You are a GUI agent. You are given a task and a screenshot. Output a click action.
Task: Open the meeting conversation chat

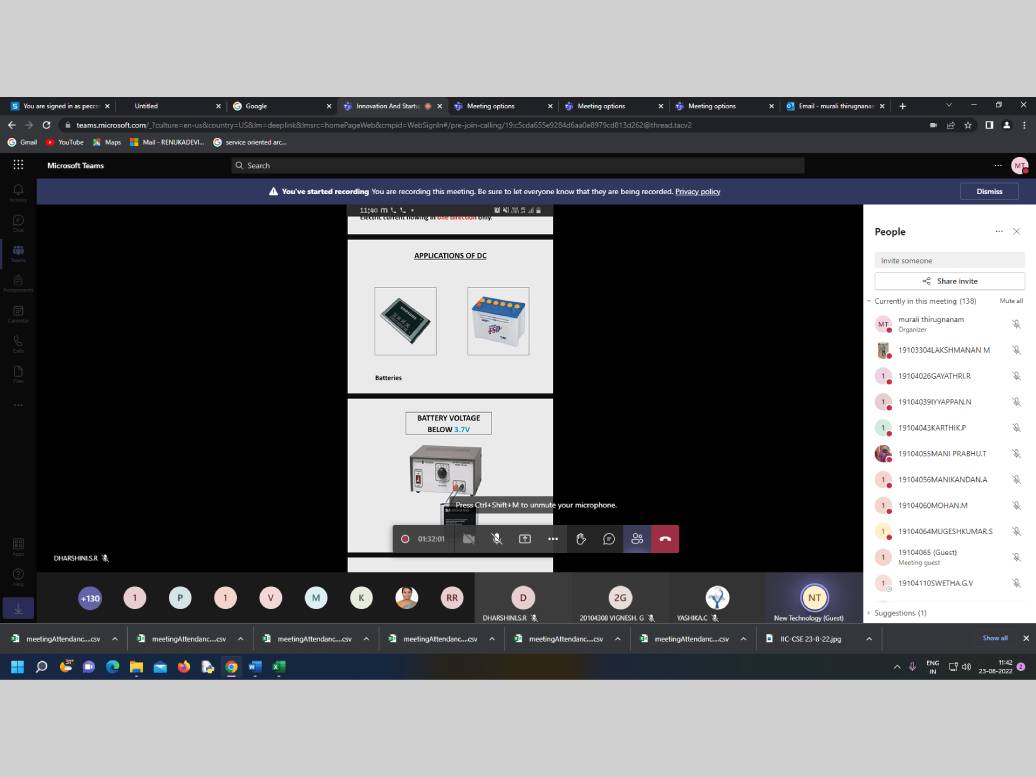609,539
